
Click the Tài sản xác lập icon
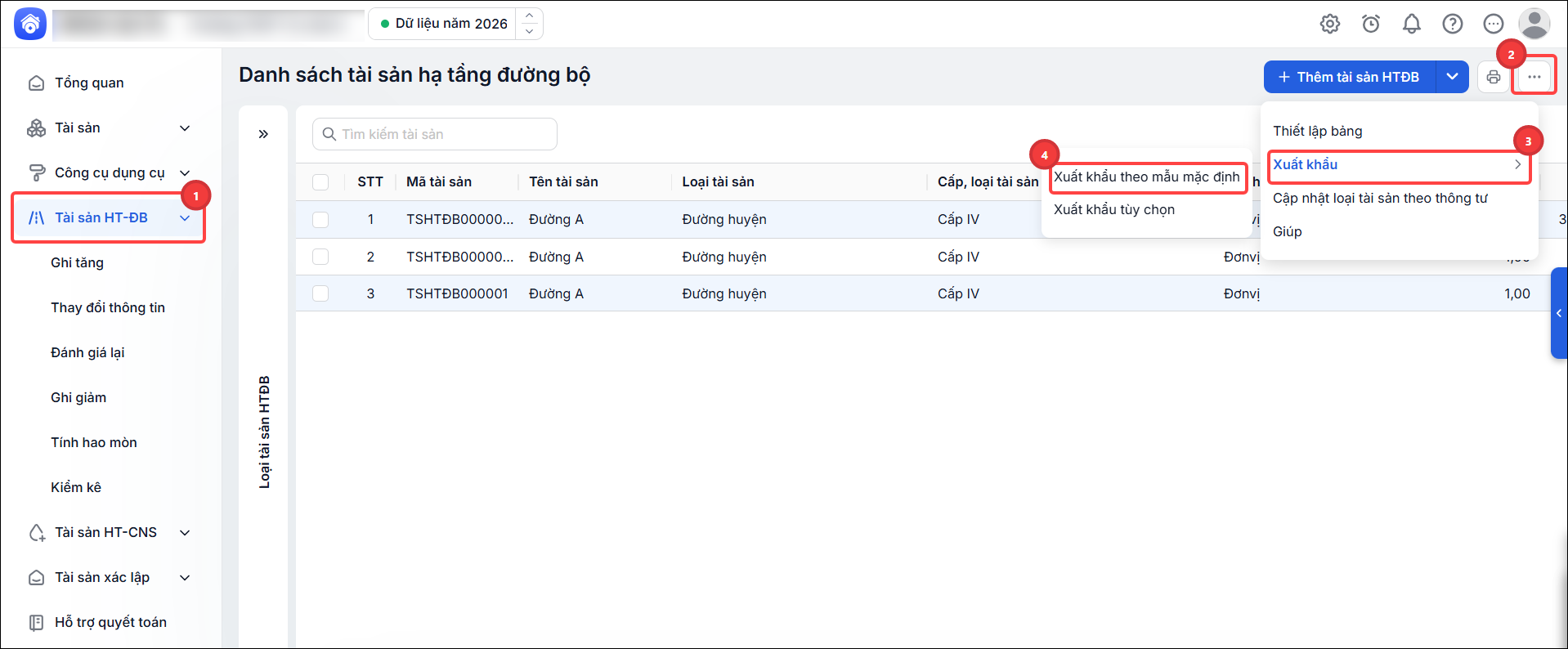point(37,577)
